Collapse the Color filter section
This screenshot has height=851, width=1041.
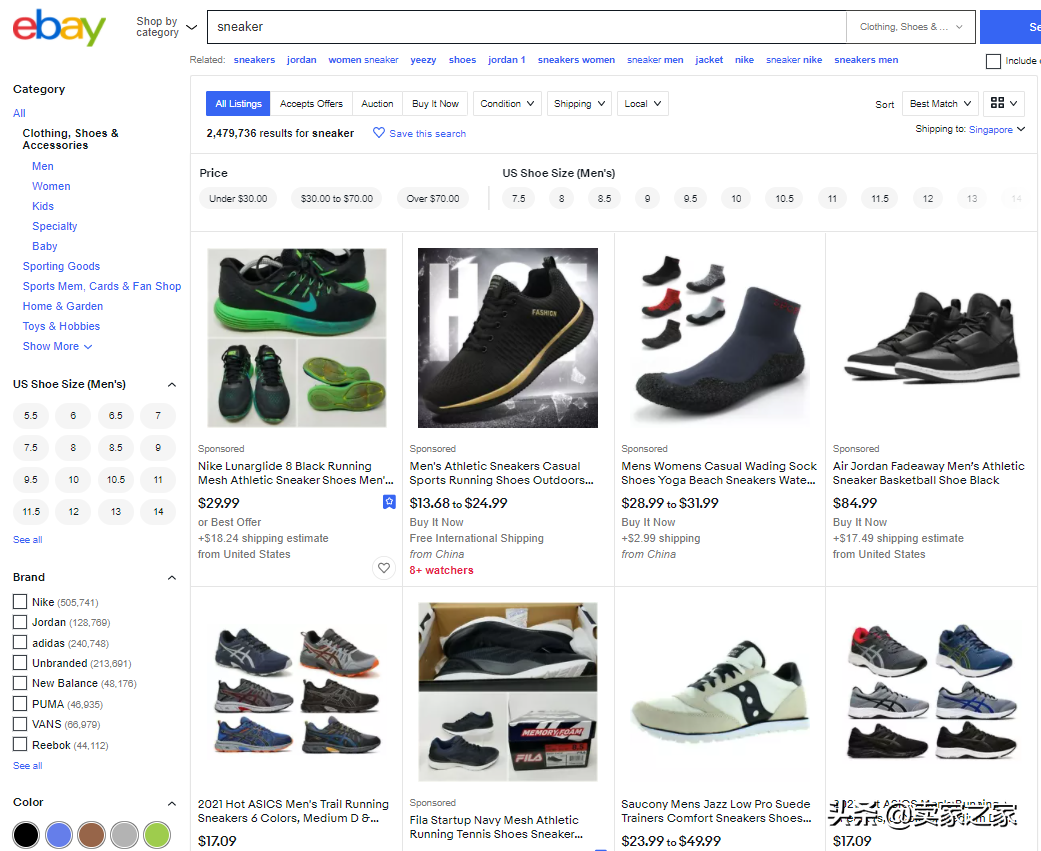coord(172,803)
